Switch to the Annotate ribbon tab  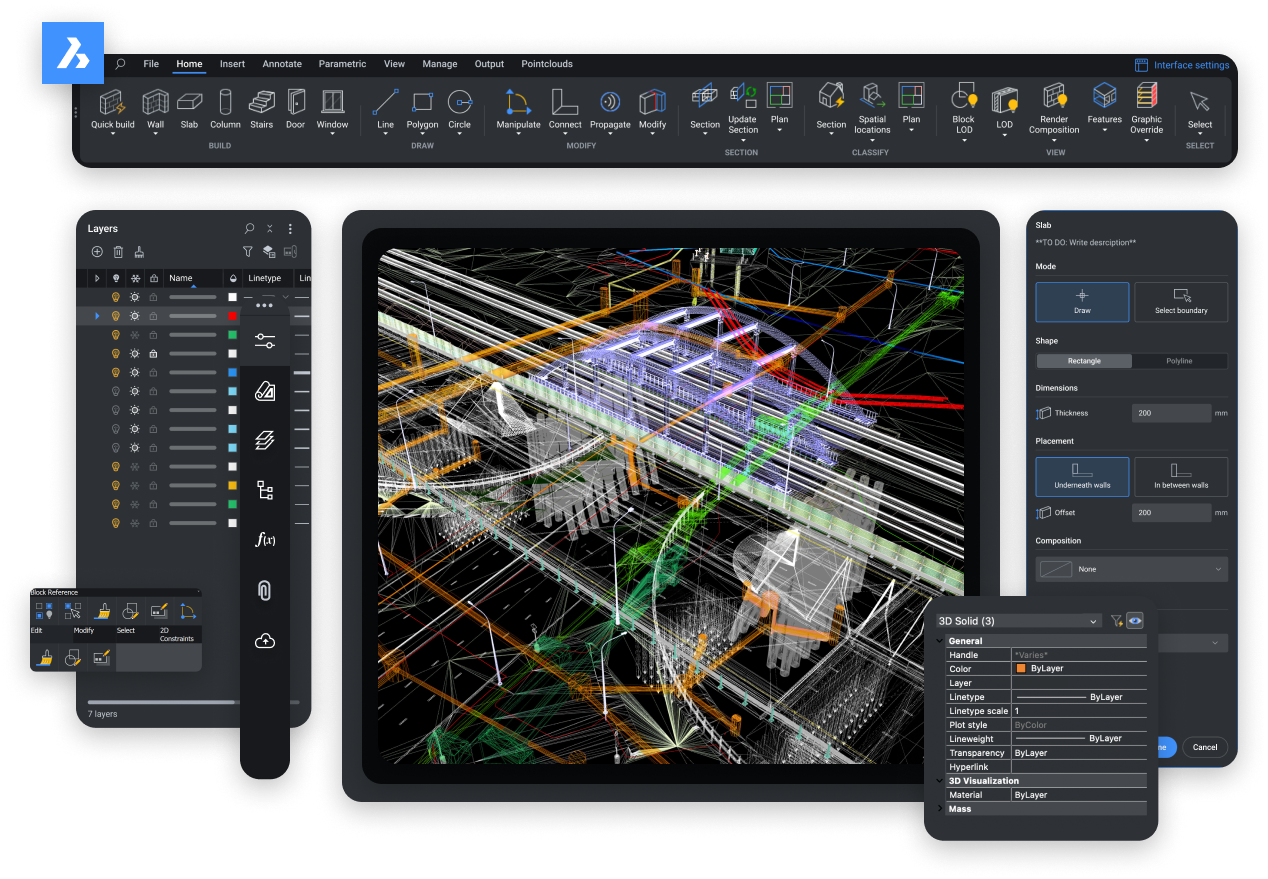point(282,63)
